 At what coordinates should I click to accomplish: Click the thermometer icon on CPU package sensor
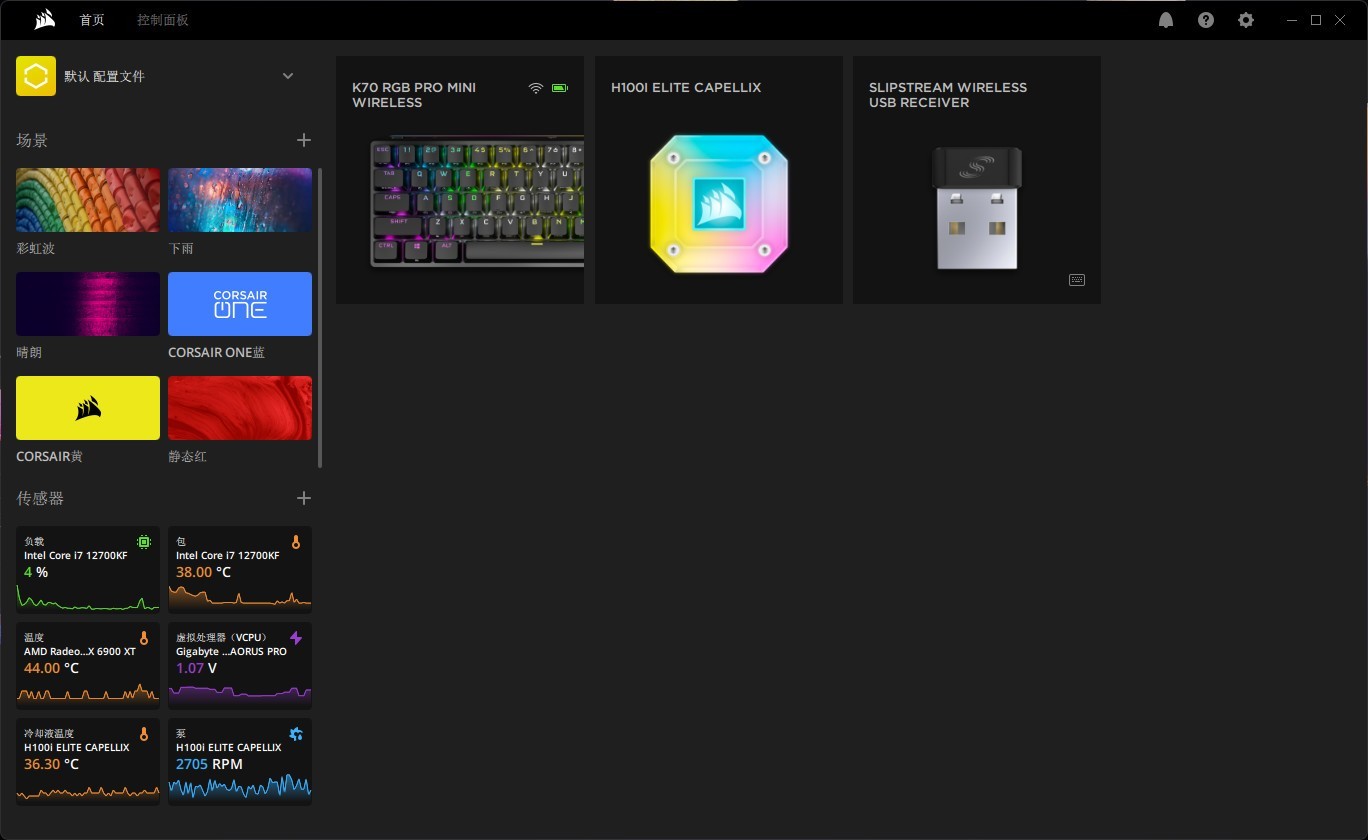pos(296,542)
